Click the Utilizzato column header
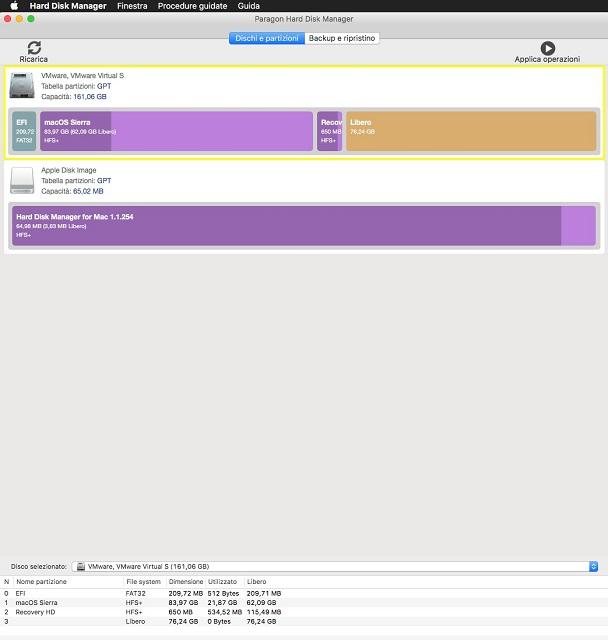The height and width of the screenshot is (640, 608). click(x=222, y=582)
